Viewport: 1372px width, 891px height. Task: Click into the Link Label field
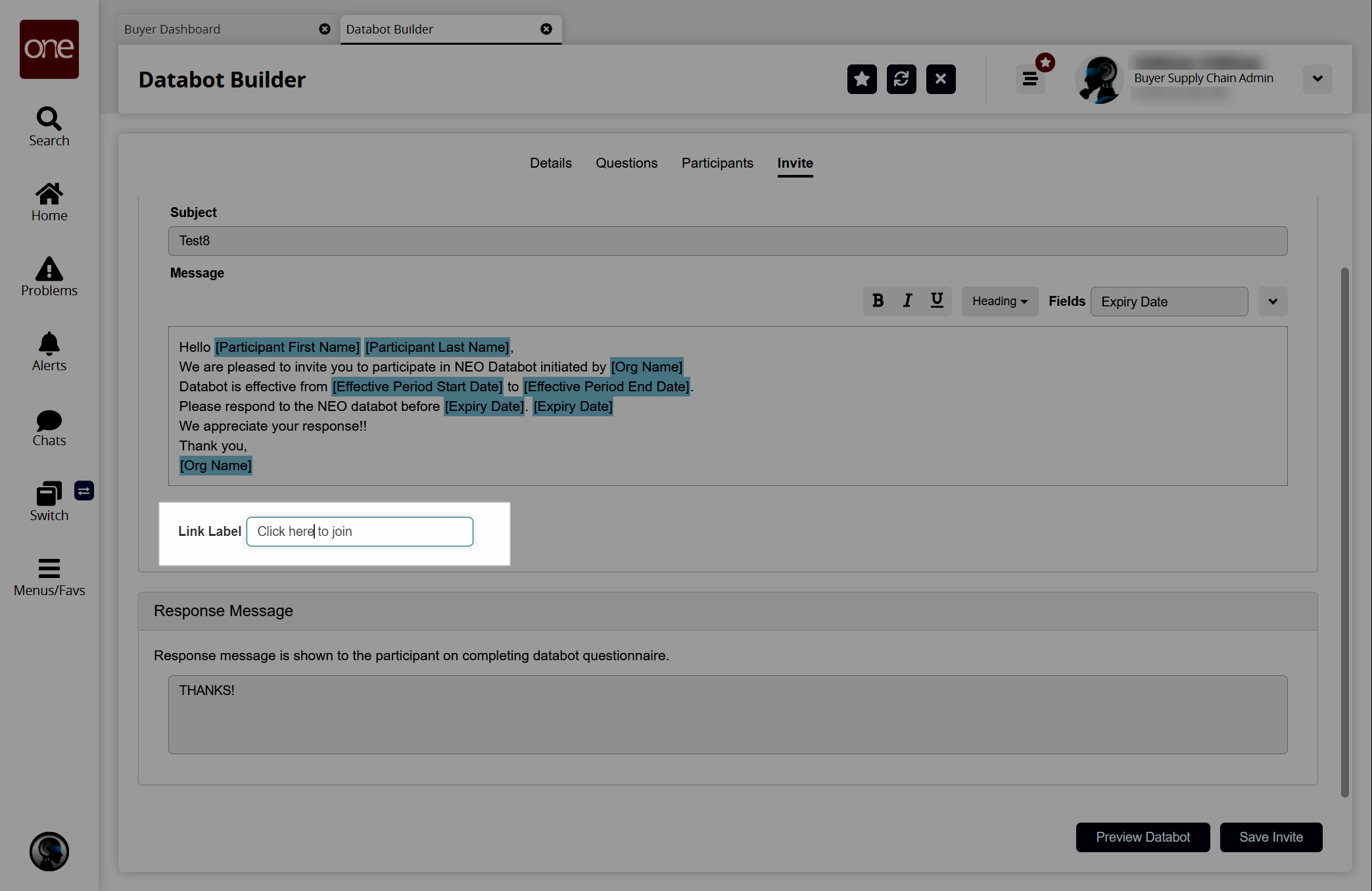pyautogui.click(x=360, y=531)
